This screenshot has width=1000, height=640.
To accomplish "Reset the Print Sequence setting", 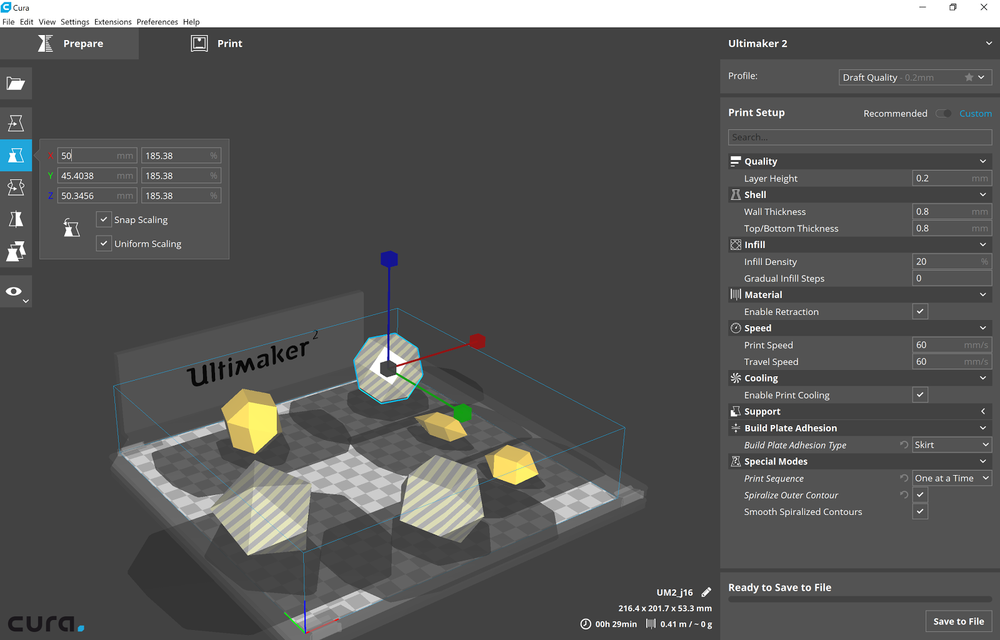I will pyautogui.click(x=904, y=478).
